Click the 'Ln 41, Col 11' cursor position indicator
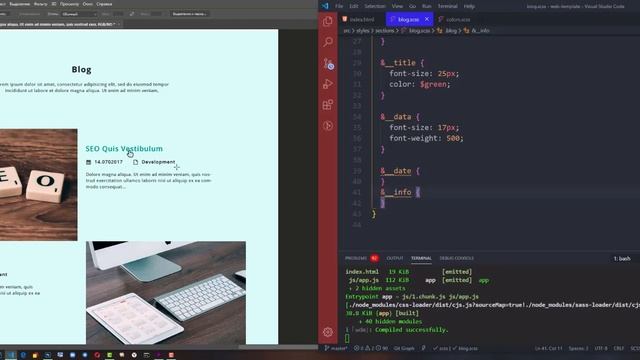The width and height of the screenshot is (640, 360). [x=549, y=349]
